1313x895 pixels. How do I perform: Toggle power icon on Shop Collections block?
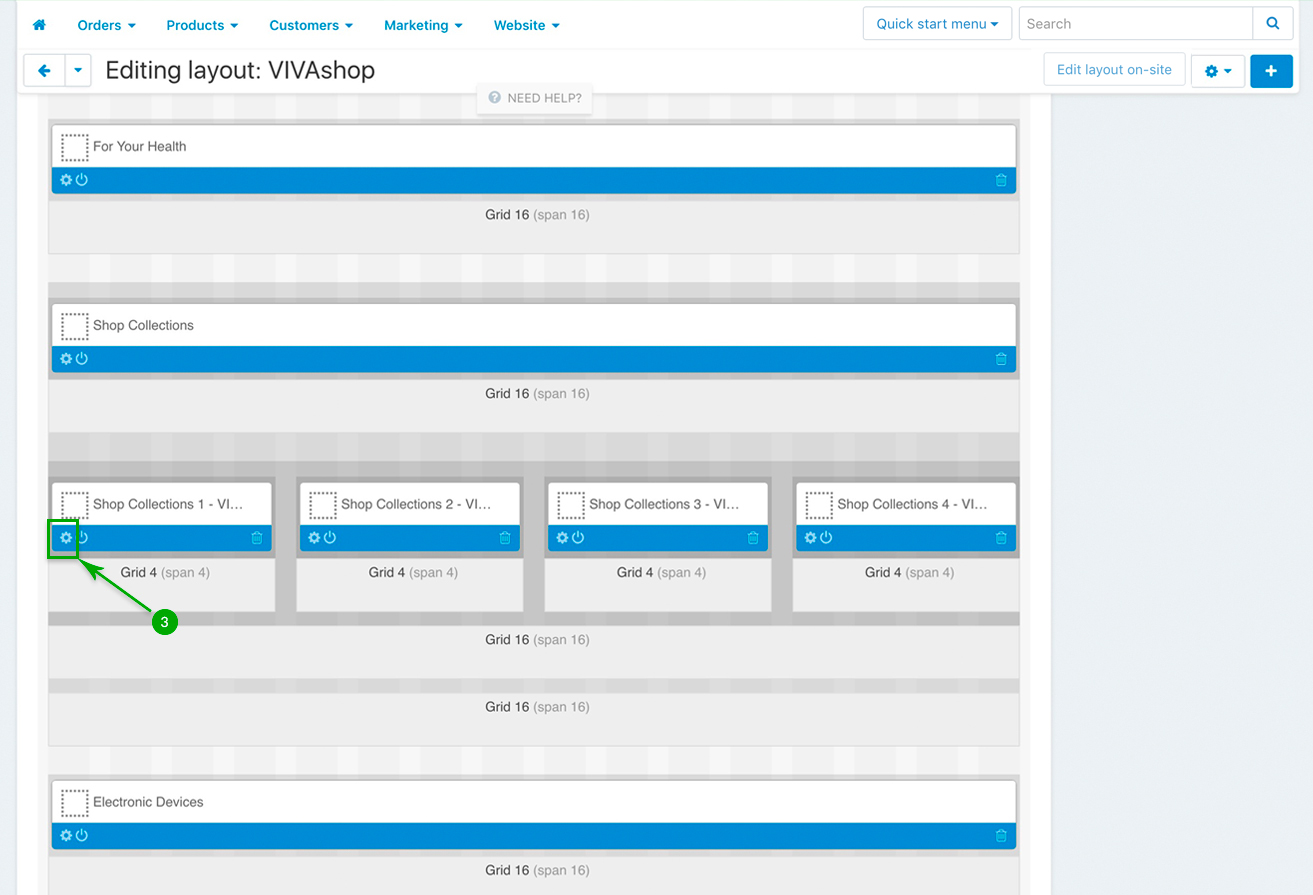click(82, 359)
